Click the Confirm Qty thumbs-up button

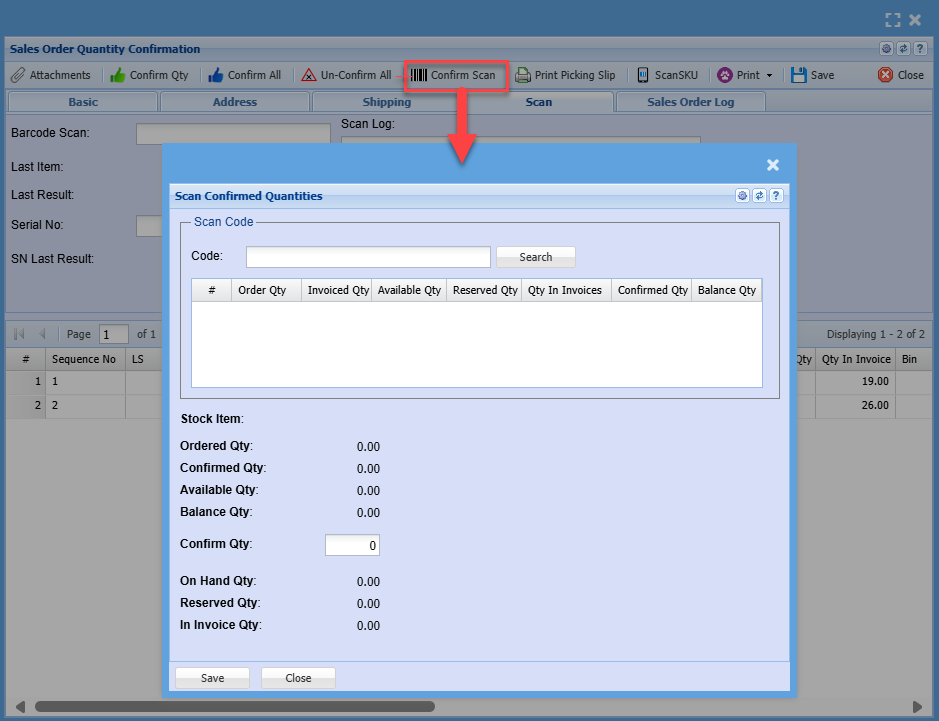(x=149, y=75)
